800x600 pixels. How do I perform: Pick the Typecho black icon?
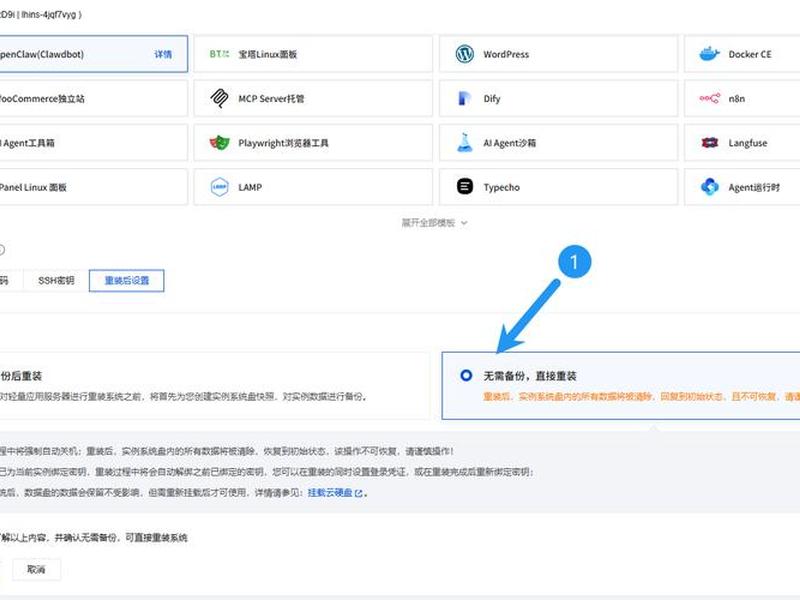pos(464,187)
